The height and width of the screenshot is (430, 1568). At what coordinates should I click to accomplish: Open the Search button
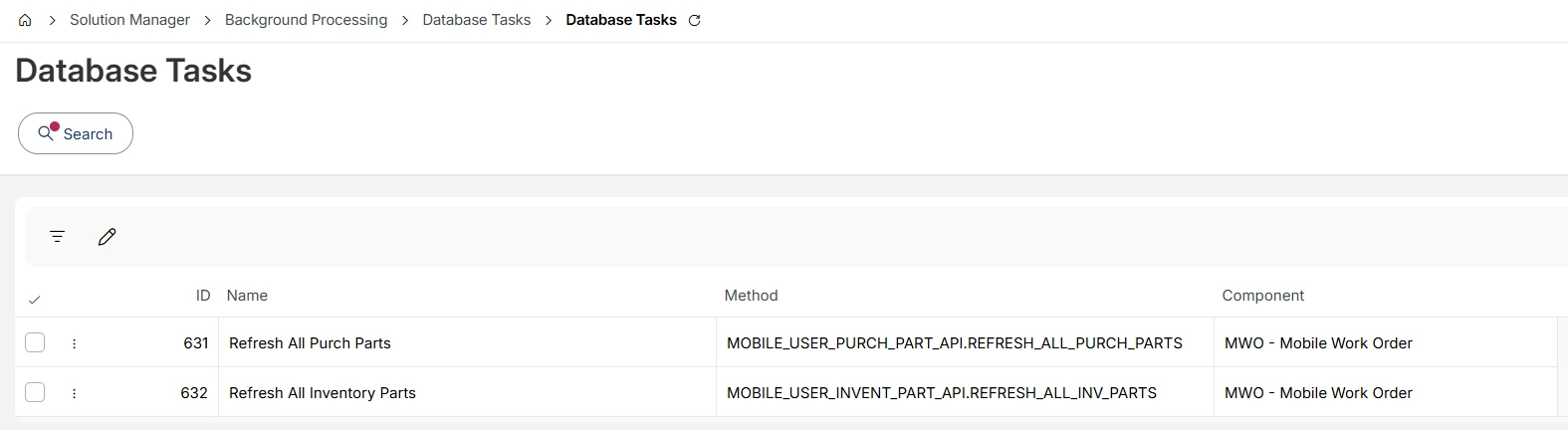point(76,133)
